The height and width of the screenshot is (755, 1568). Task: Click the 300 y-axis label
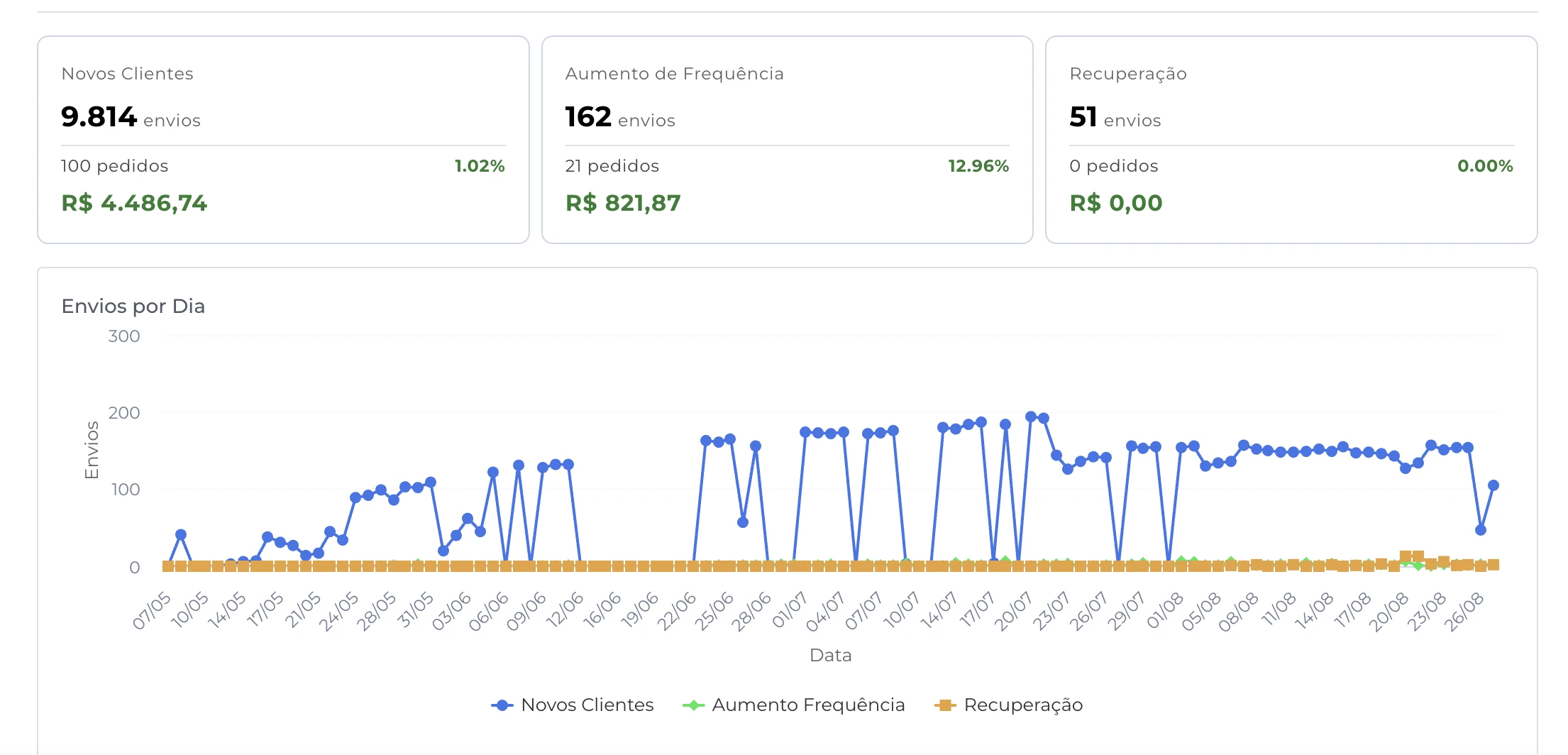pyautogui.click(x=124, y=336)
